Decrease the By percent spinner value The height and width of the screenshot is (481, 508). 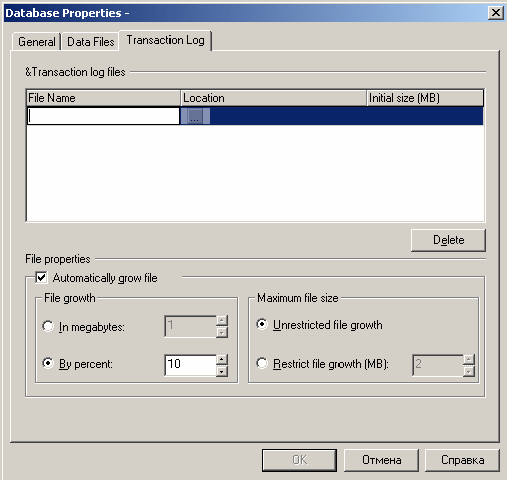222,371
